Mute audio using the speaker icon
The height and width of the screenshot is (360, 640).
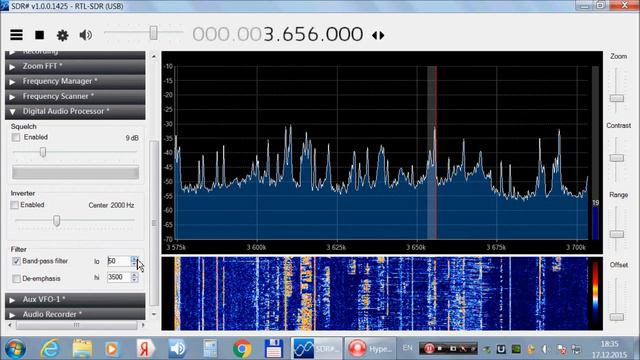point(86,35)
